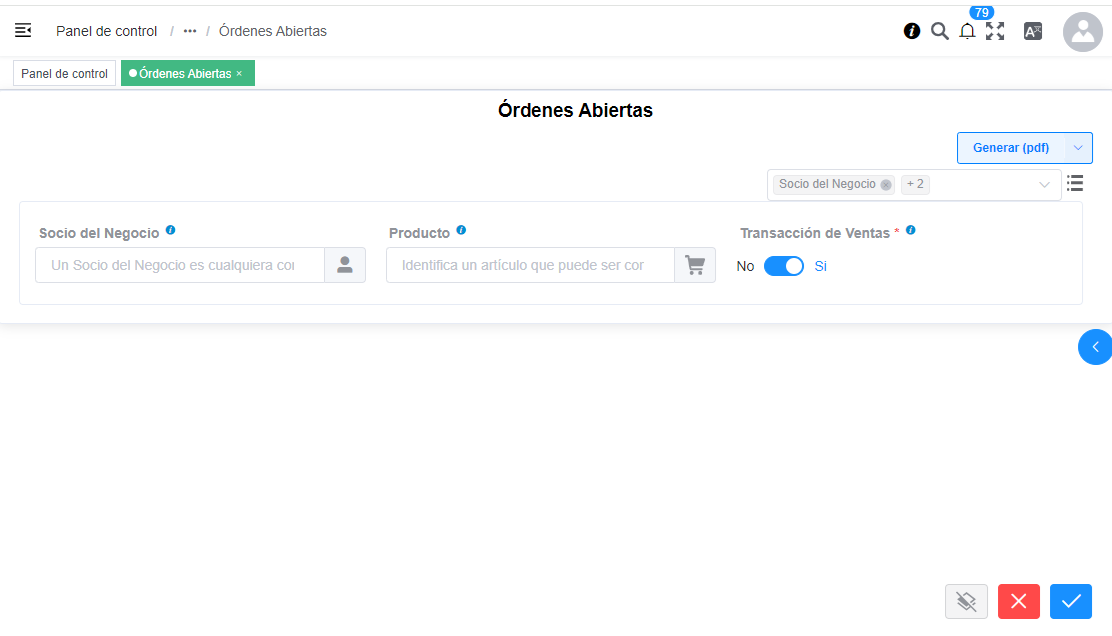The image size is (1112, 636).
Task: Open Producto shopping cart lookup icon
Action: (695, 265)
